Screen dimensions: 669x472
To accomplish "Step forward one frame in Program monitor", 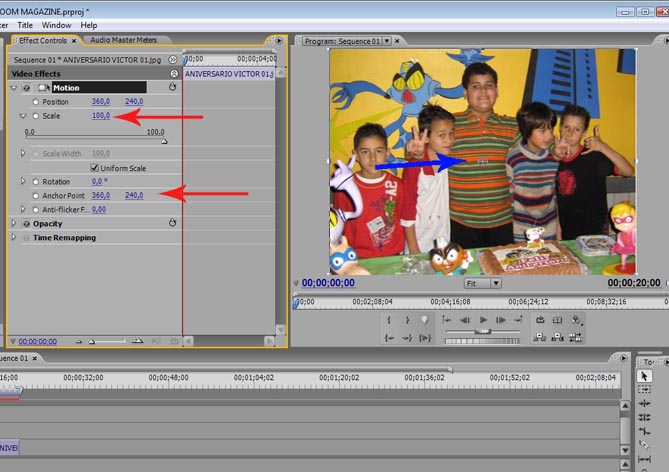I will click(502, 320).
